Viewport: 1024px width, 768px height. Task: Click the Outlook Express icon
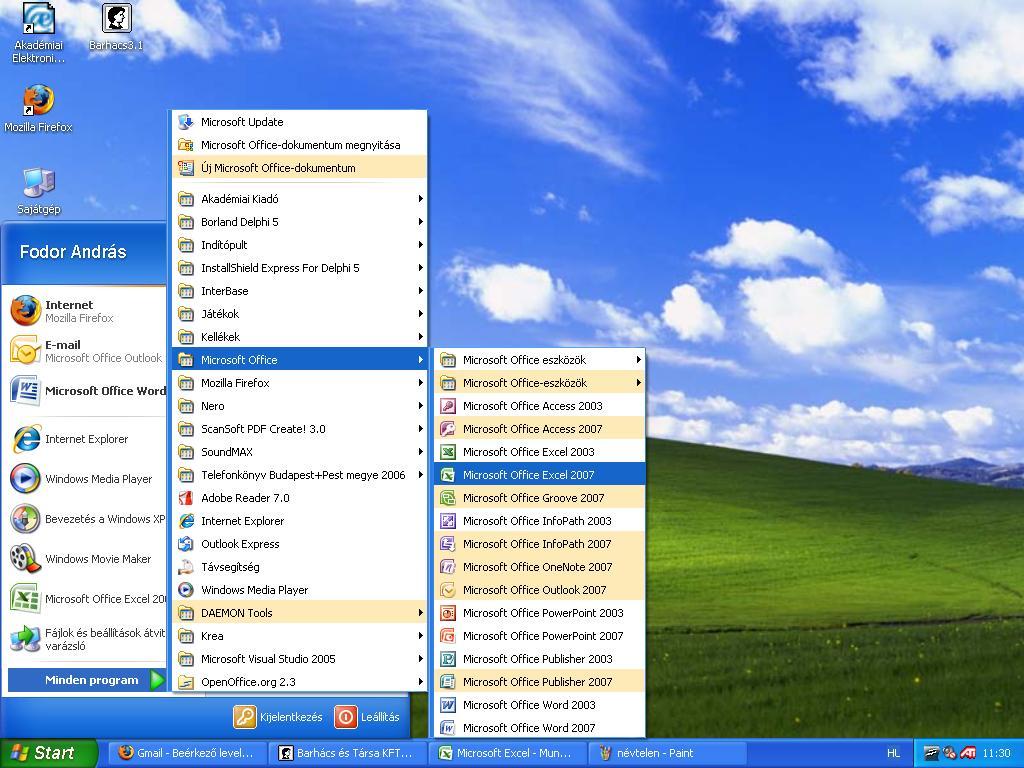tap(186, 544)
